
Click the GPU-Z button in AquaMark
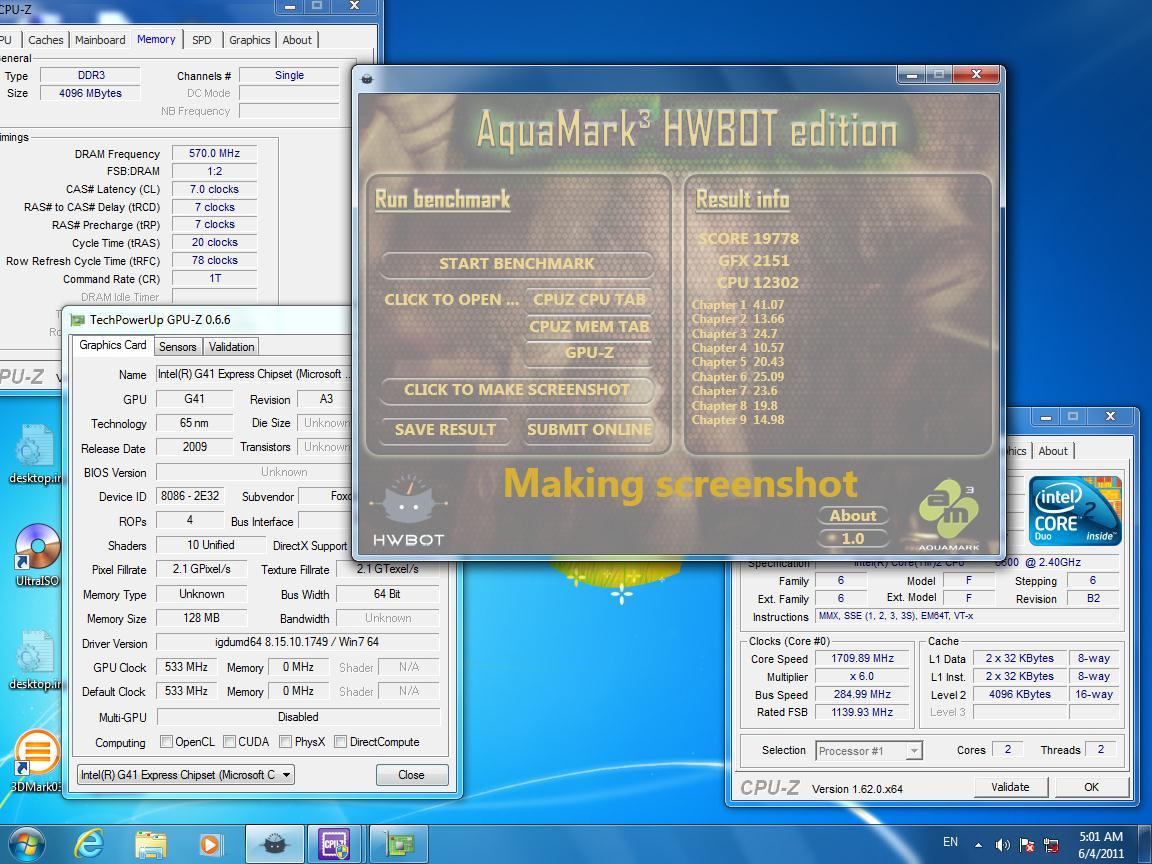[x=589, y=353]
